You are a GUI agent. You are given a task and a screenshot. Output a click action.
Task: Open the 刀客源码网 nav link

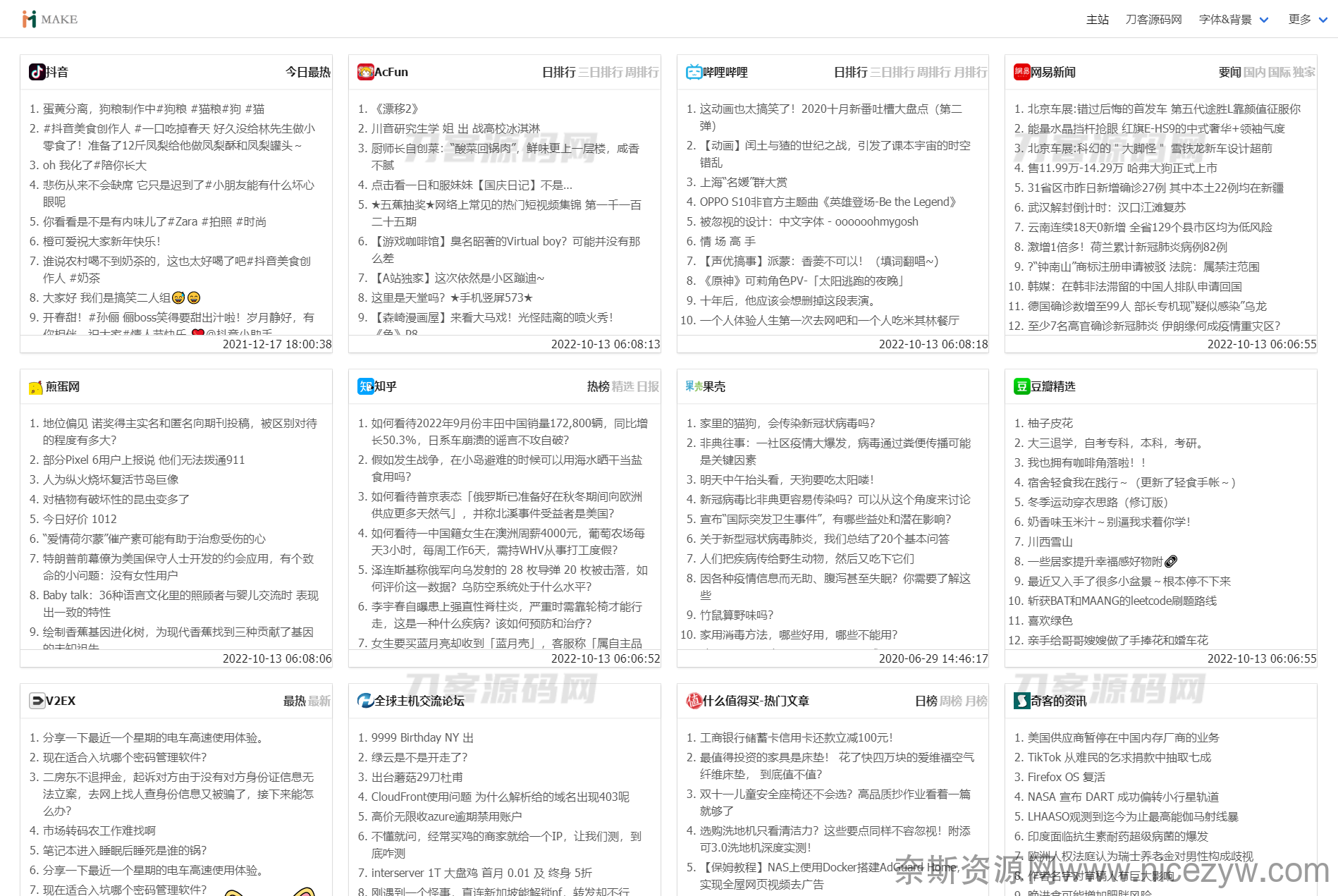click(1153, 20)
